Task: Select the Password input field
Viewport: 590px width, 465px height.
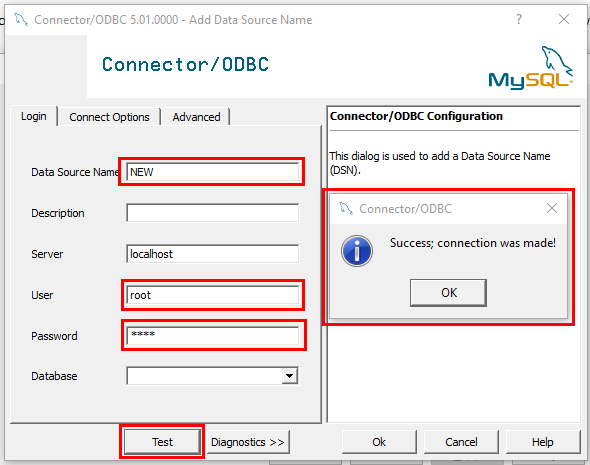Action: click(x=213, y=336)
